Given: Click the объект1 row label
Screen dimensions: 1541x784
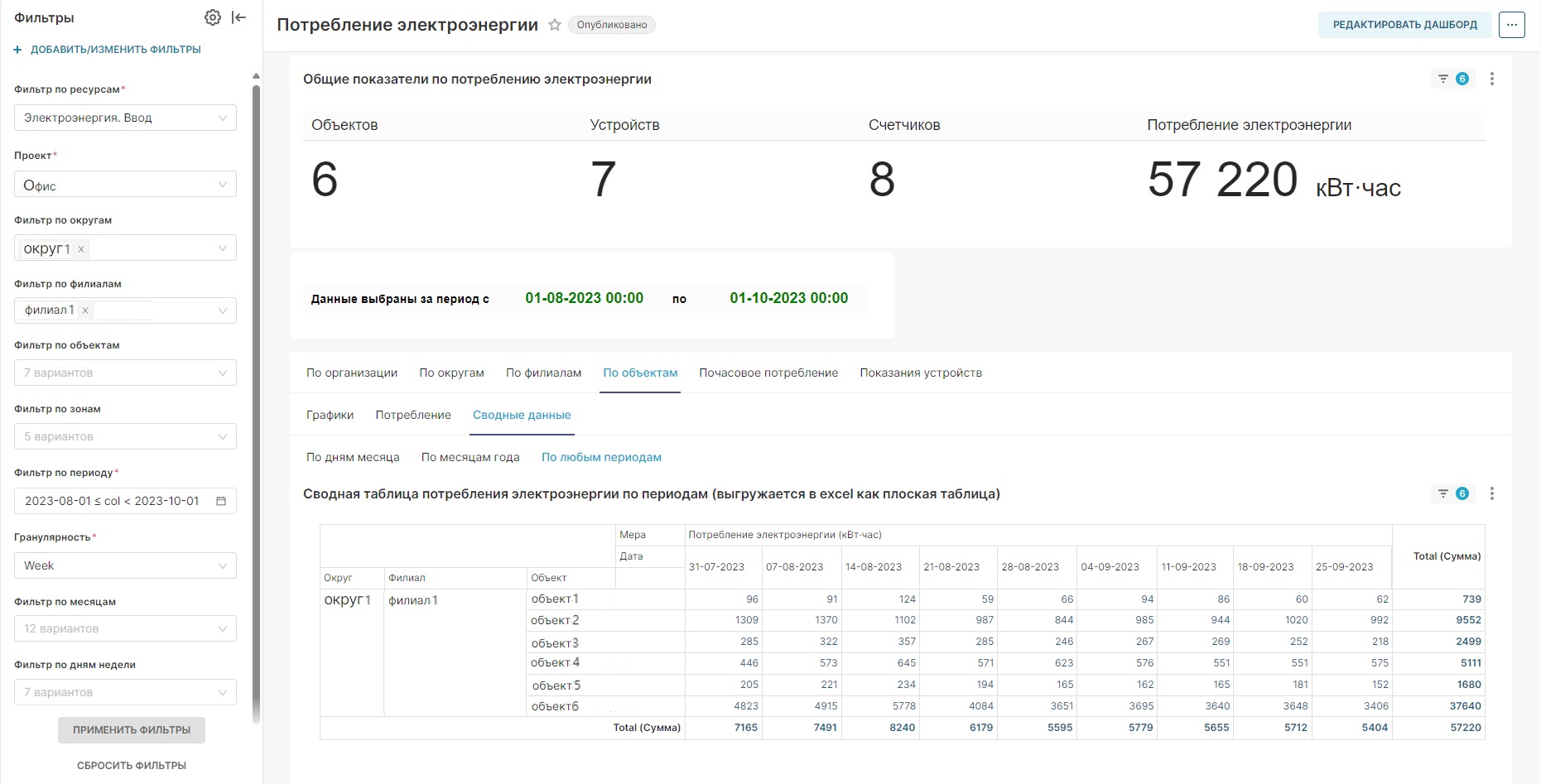Looking at the screenshot, I should pos(555,599).
